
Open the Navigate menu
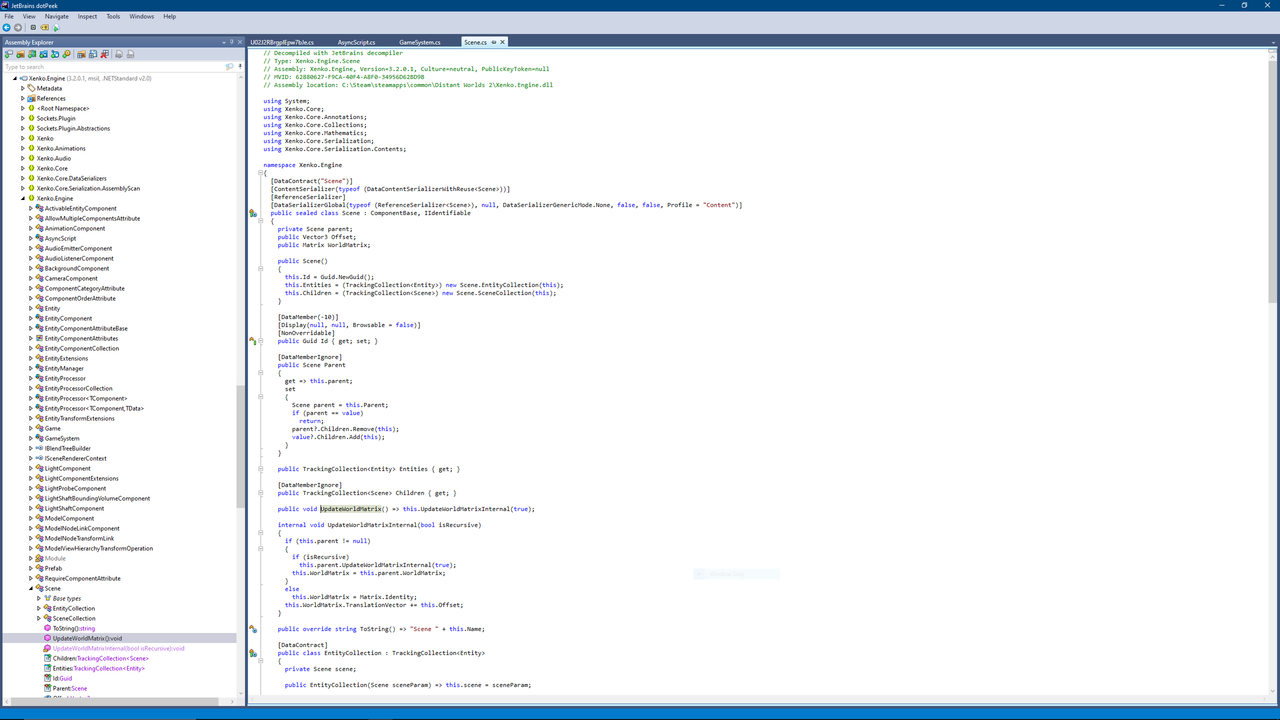[x=57, y=16]
